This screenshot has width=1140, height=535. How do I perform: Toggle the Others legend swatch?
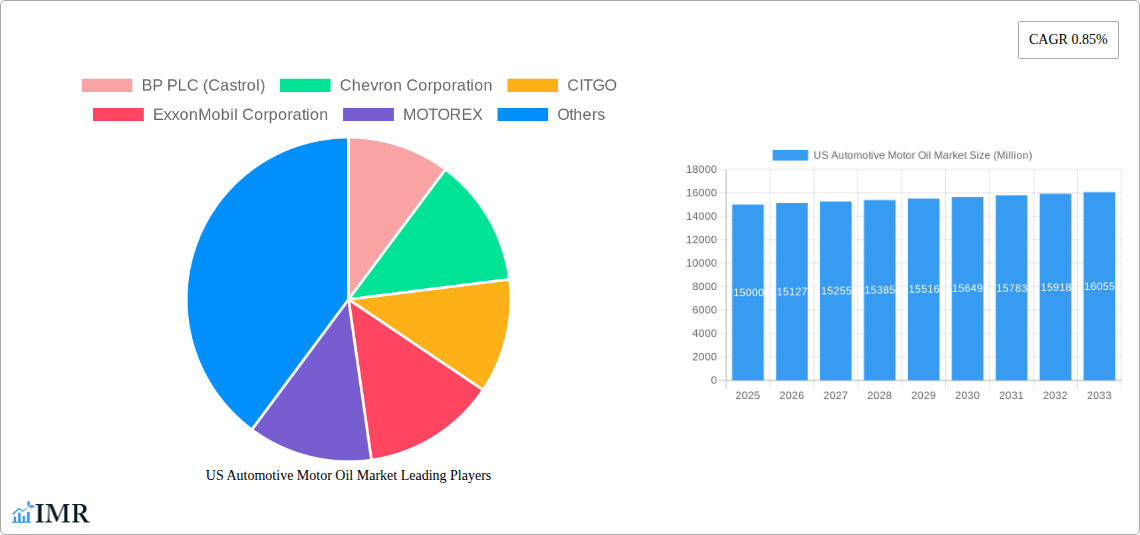(523, 115)
